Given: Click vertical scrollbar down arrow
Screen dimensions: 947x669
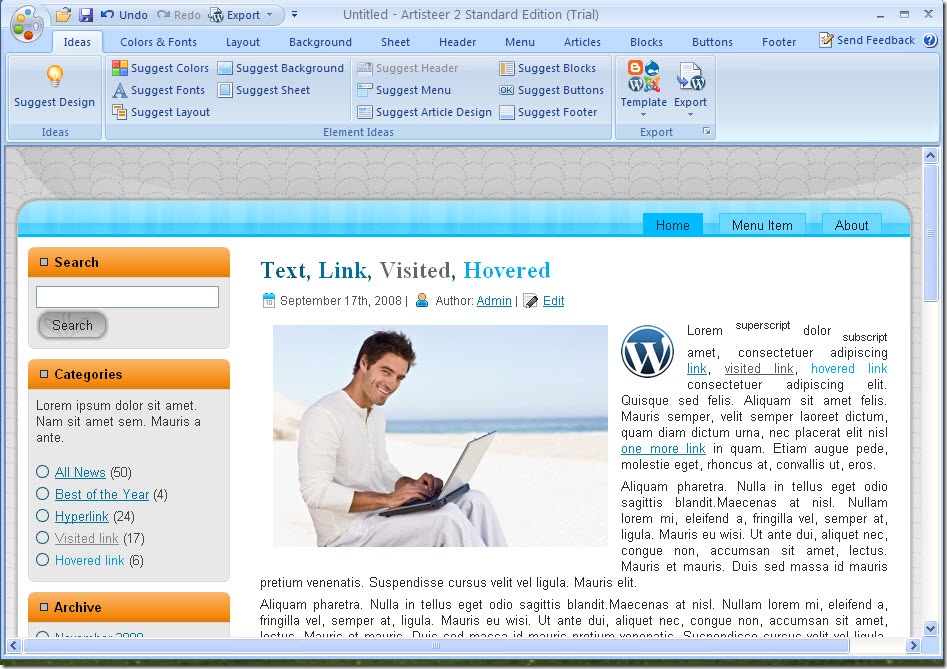Looking at the screenshot, I should click(930, 628).
